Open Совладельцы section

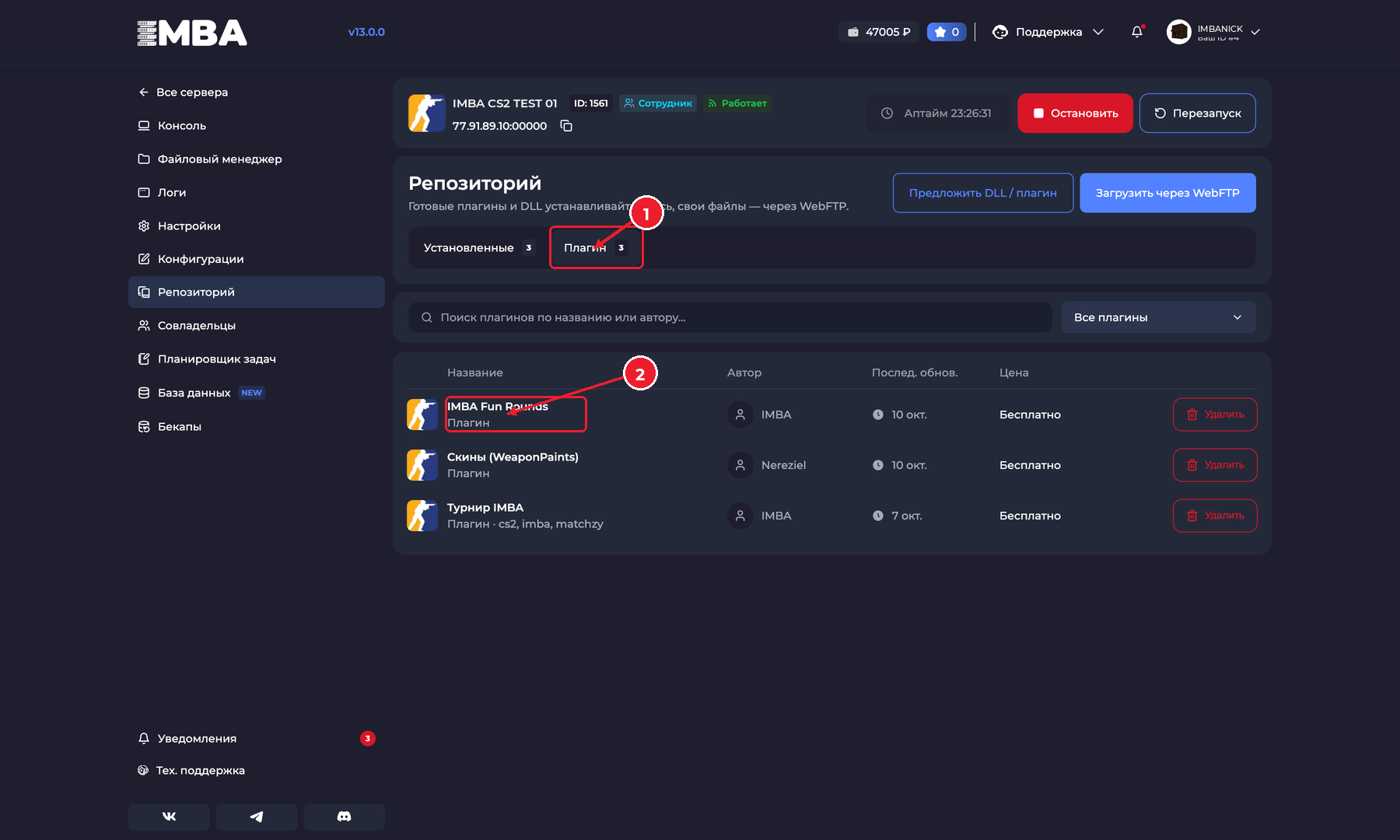tap(257, 326)
